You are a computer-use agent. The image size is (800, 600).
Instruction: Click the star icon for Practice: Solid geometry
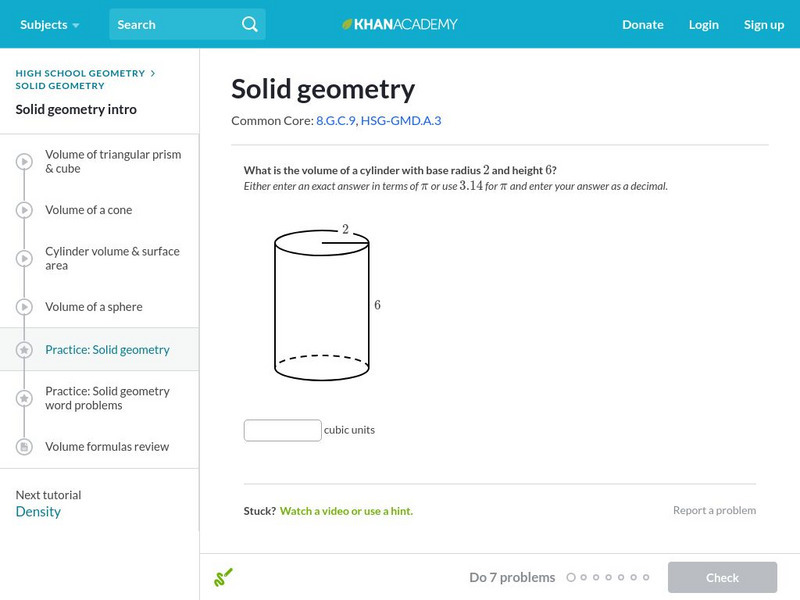(x=25, y=350)
